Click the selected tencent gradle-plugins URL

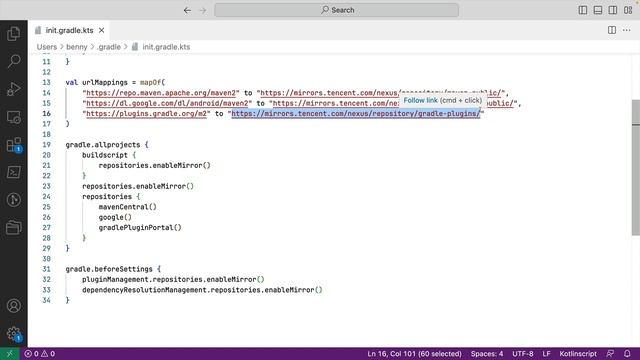point(356,113)
